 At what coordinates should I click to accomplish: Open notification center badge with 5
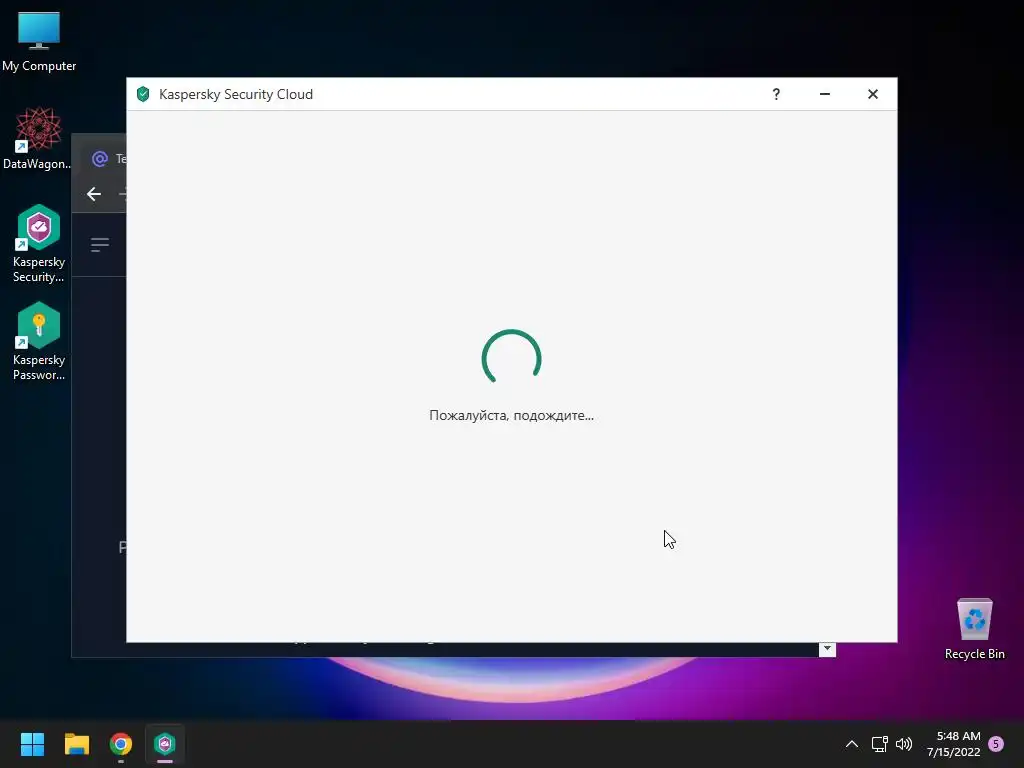tap(996, 744)
